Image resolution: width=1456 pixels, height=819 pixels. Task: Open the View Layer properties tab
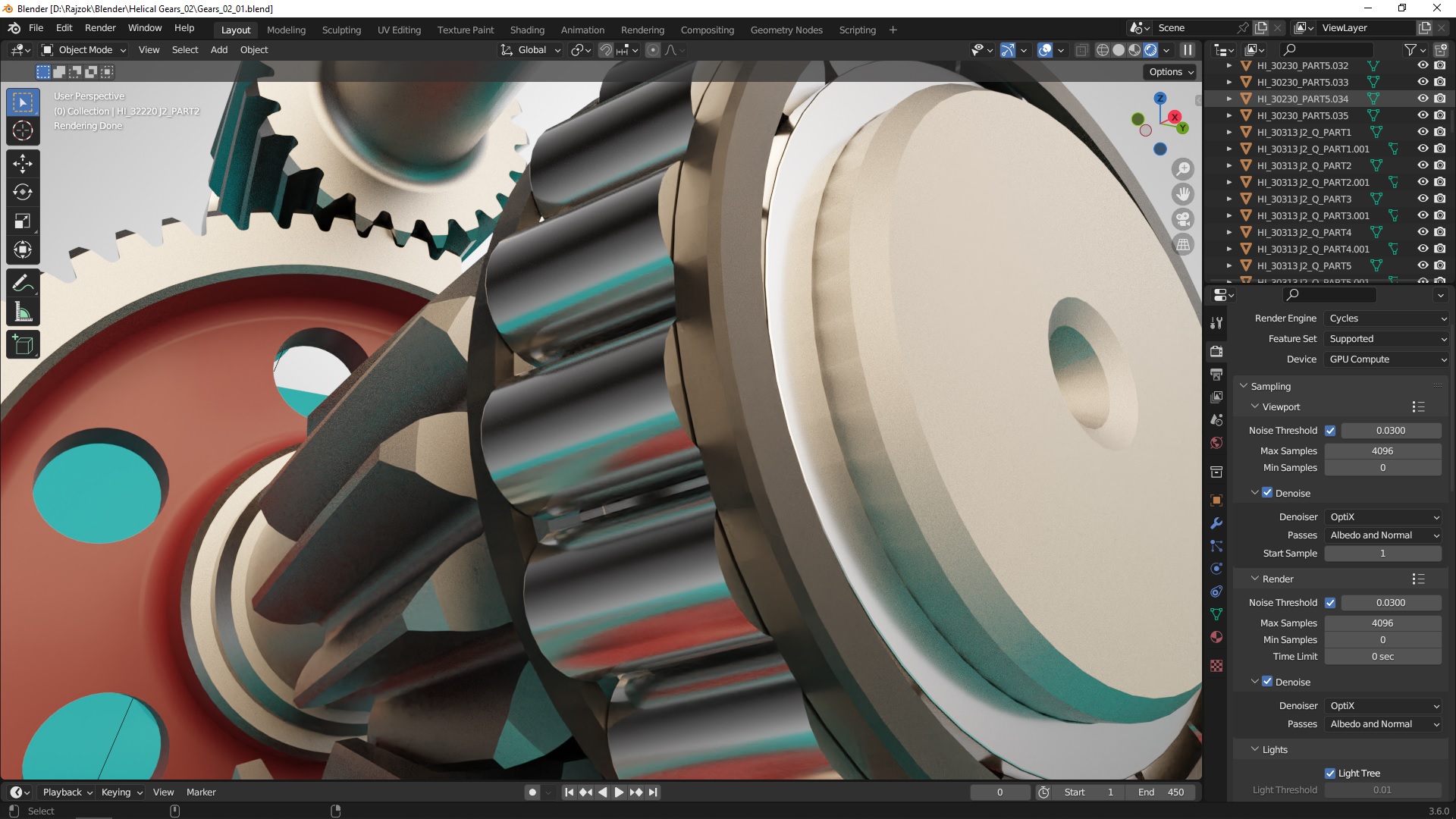[1216, 397]
